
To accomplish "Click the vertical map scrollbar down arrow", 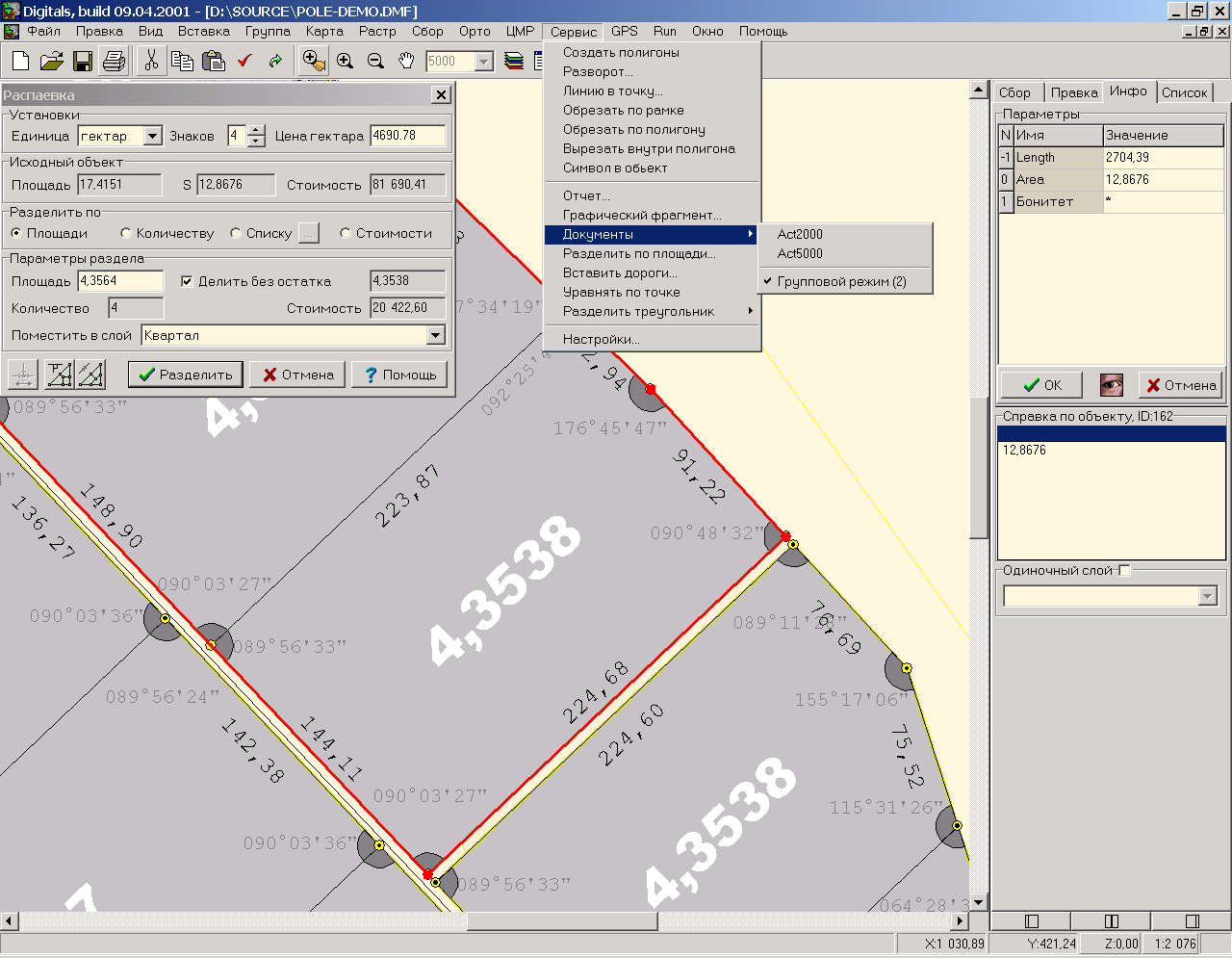I will [979, 902].
